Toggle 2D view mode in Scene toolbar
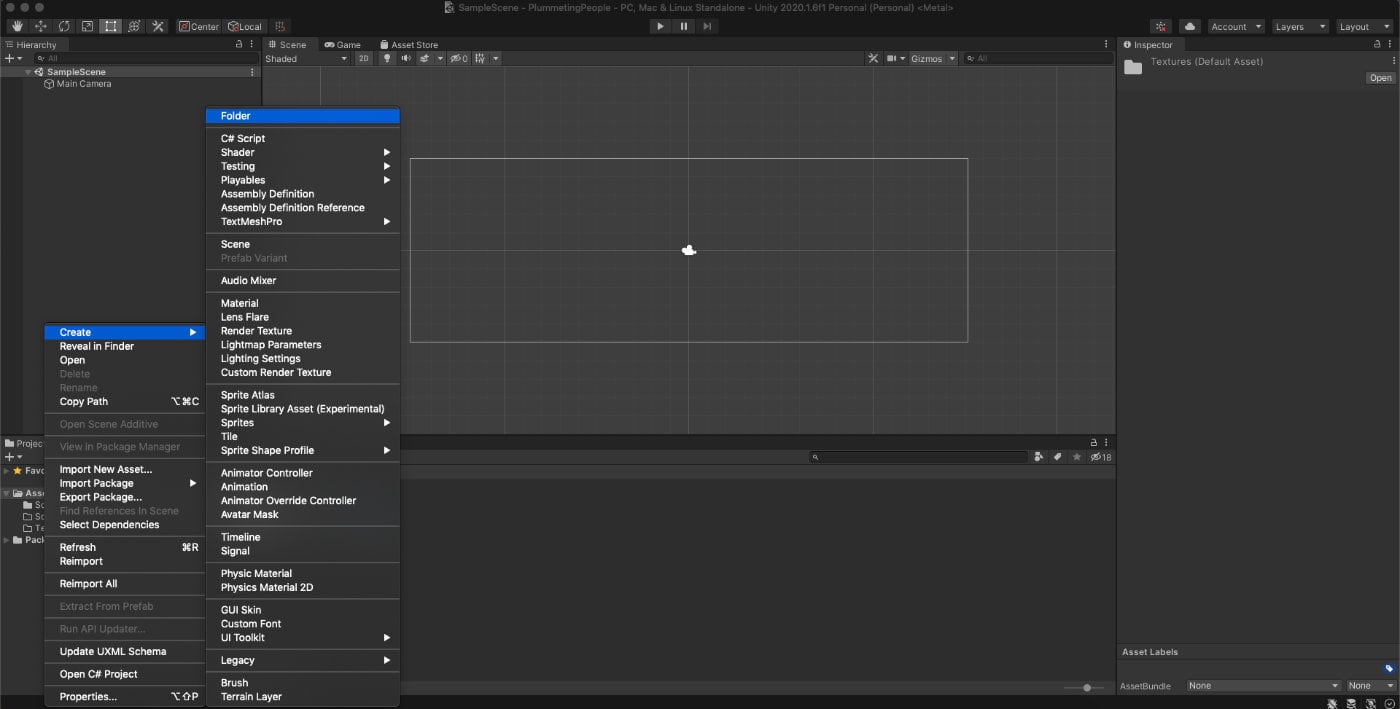 [364, 58]
